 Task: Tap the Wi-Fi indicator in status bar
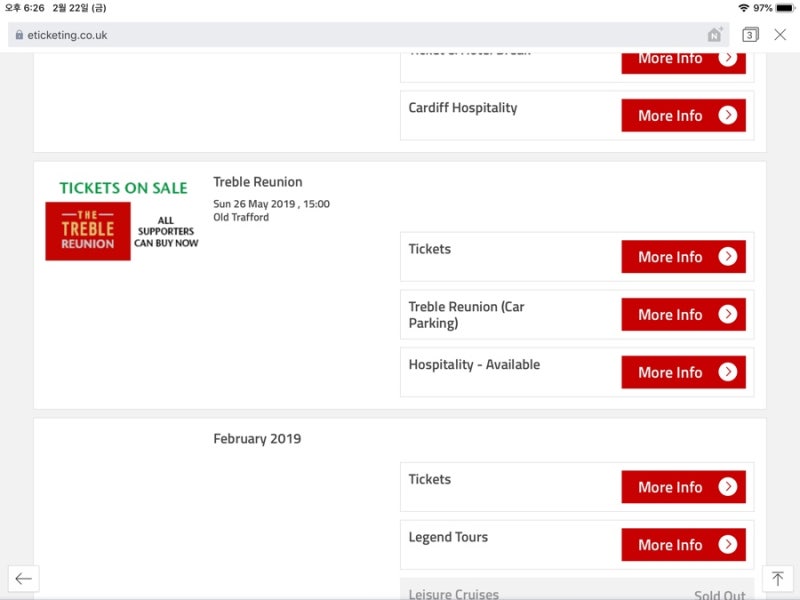[x=743, y=8]
